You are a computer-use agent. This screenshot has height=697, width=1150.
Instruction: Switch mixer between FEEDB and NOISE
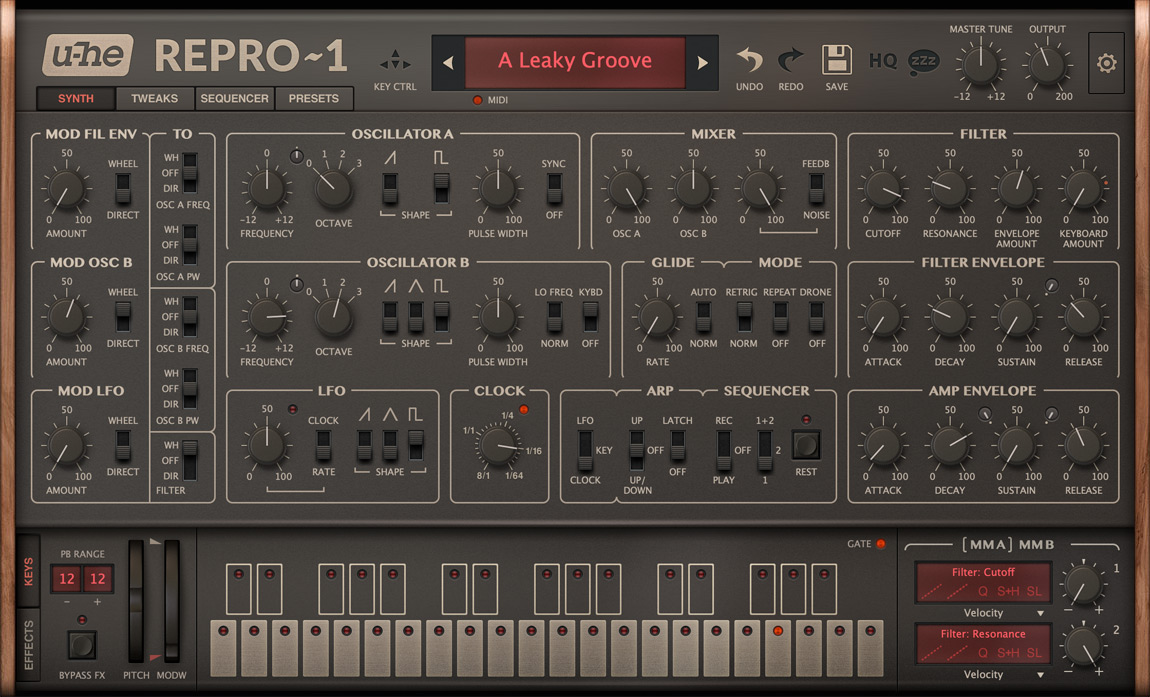817,186
